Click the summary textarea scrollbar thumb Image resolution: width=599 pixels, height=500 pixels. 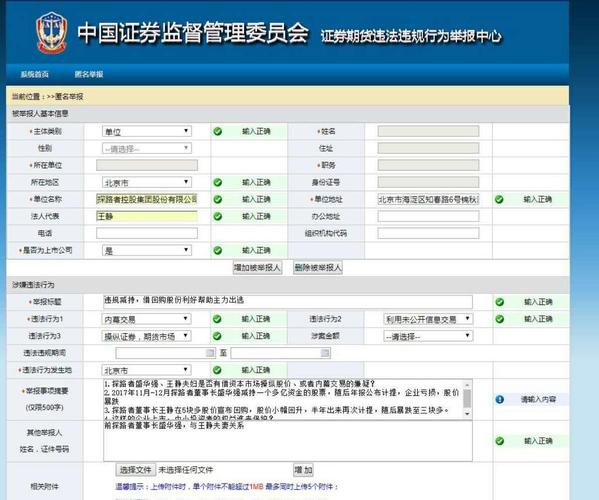467,398
